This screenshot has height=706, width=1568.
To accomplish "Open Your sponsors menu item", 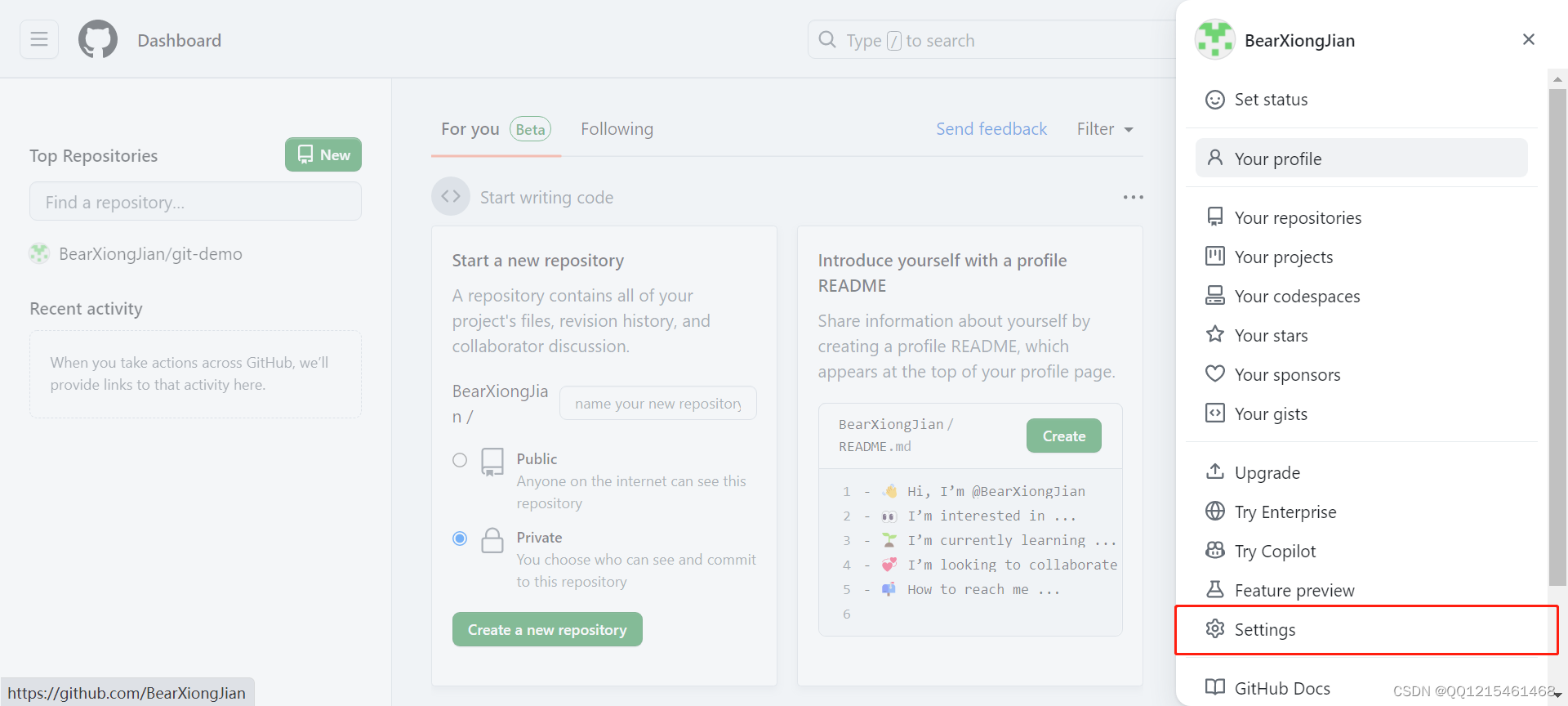I will coord(1361,374).
